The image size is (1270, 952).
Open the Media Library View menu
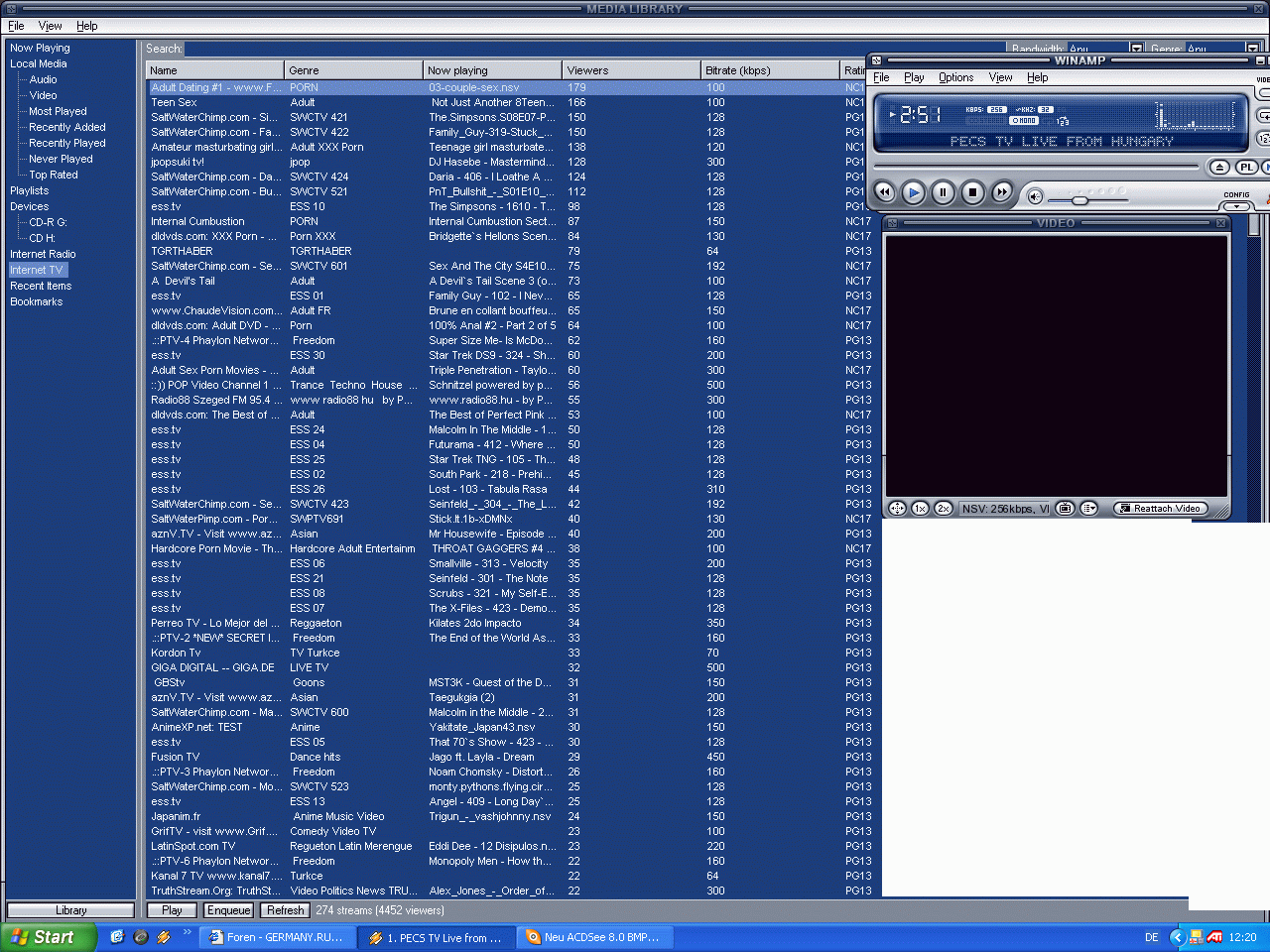(x=50, y=26)
